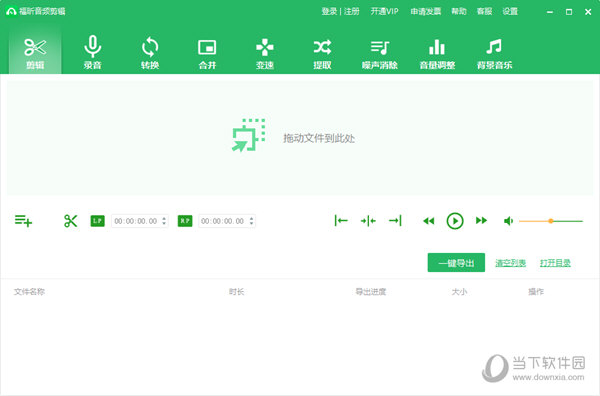600x396 pixels.
Task: Click the 大小 size column header
Action: coord(459,292)
